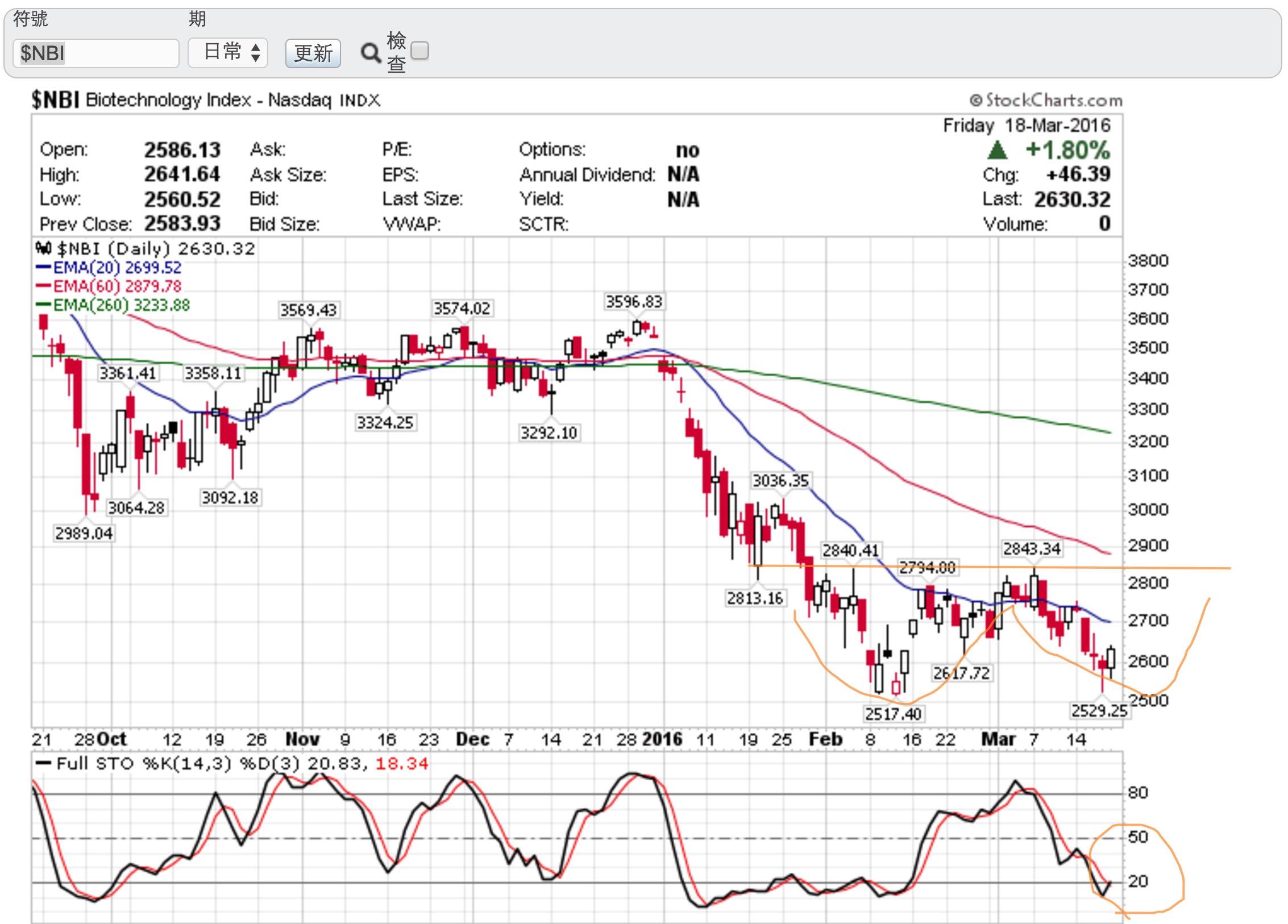1288x924 pixels.
Task: Click the Friday 18-Mar-2016 date
Action: click(x=1027, y=126)
